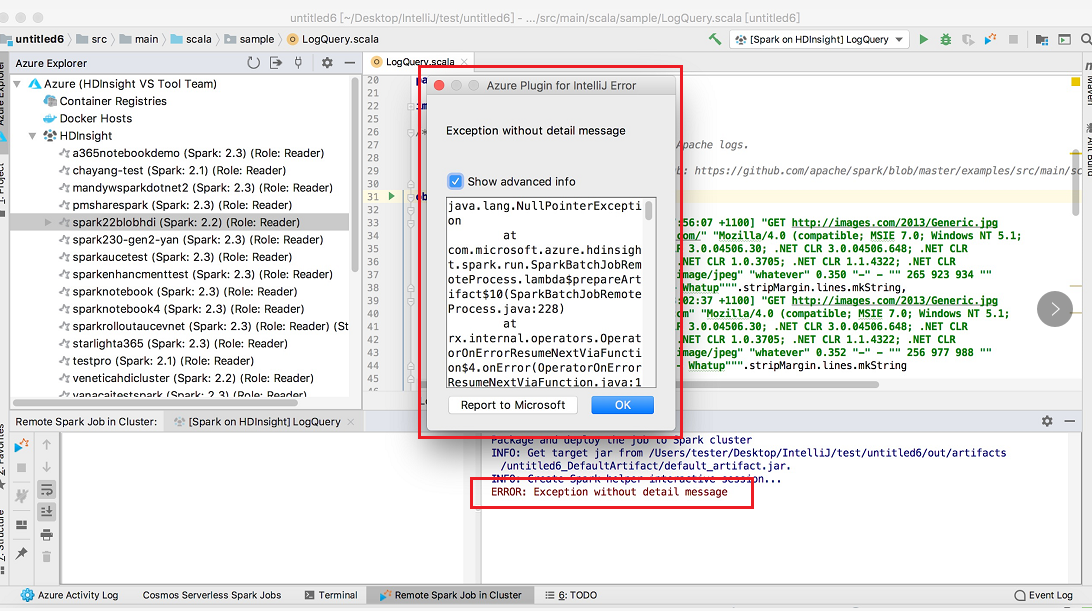Click the Stop button in the toolbar
Screen dimensions: 1092x611
[1014, 38]
